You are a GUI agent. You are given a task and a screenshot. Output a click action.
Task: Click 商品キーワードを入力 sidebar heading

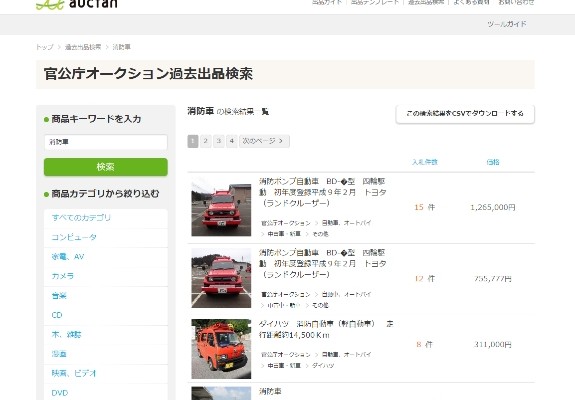(x=96, y=119)
